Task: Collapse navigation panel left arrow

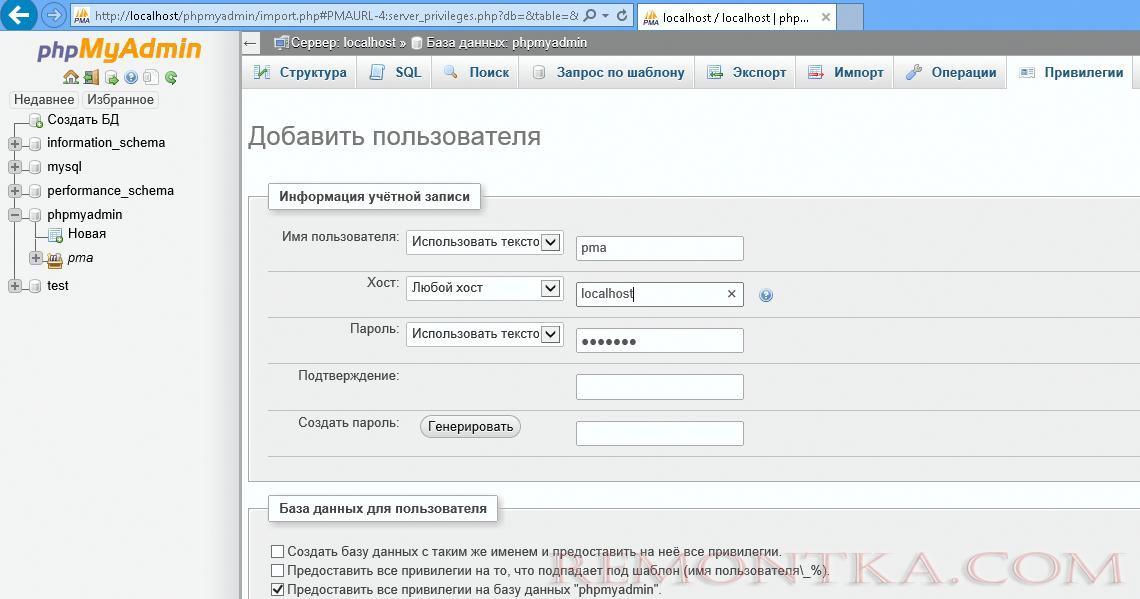Action: (251, 43)
